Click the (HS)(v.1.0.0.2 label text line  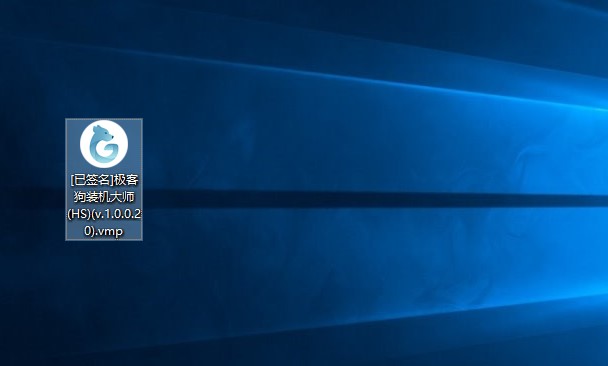coord(104,214)
